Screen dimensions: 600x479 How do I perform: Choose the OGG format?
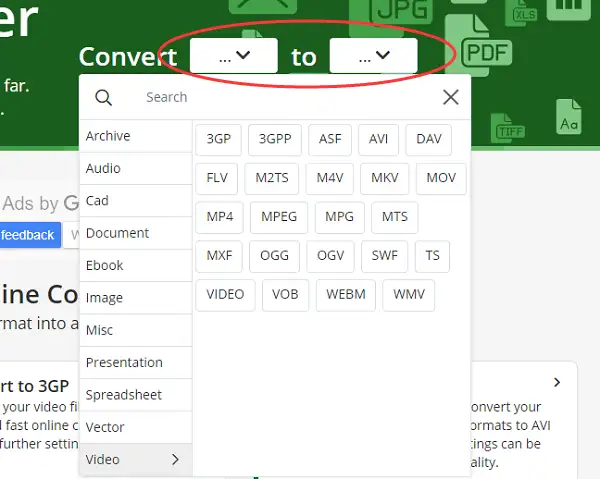(x=274, y=256)
